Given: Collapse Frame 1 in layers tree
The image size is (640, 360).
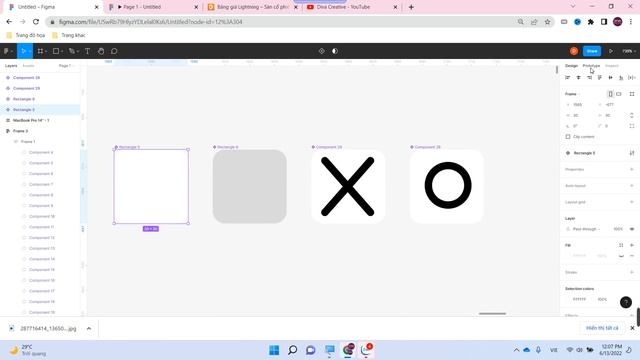Looking at the screenshot, I should (16, 142).
